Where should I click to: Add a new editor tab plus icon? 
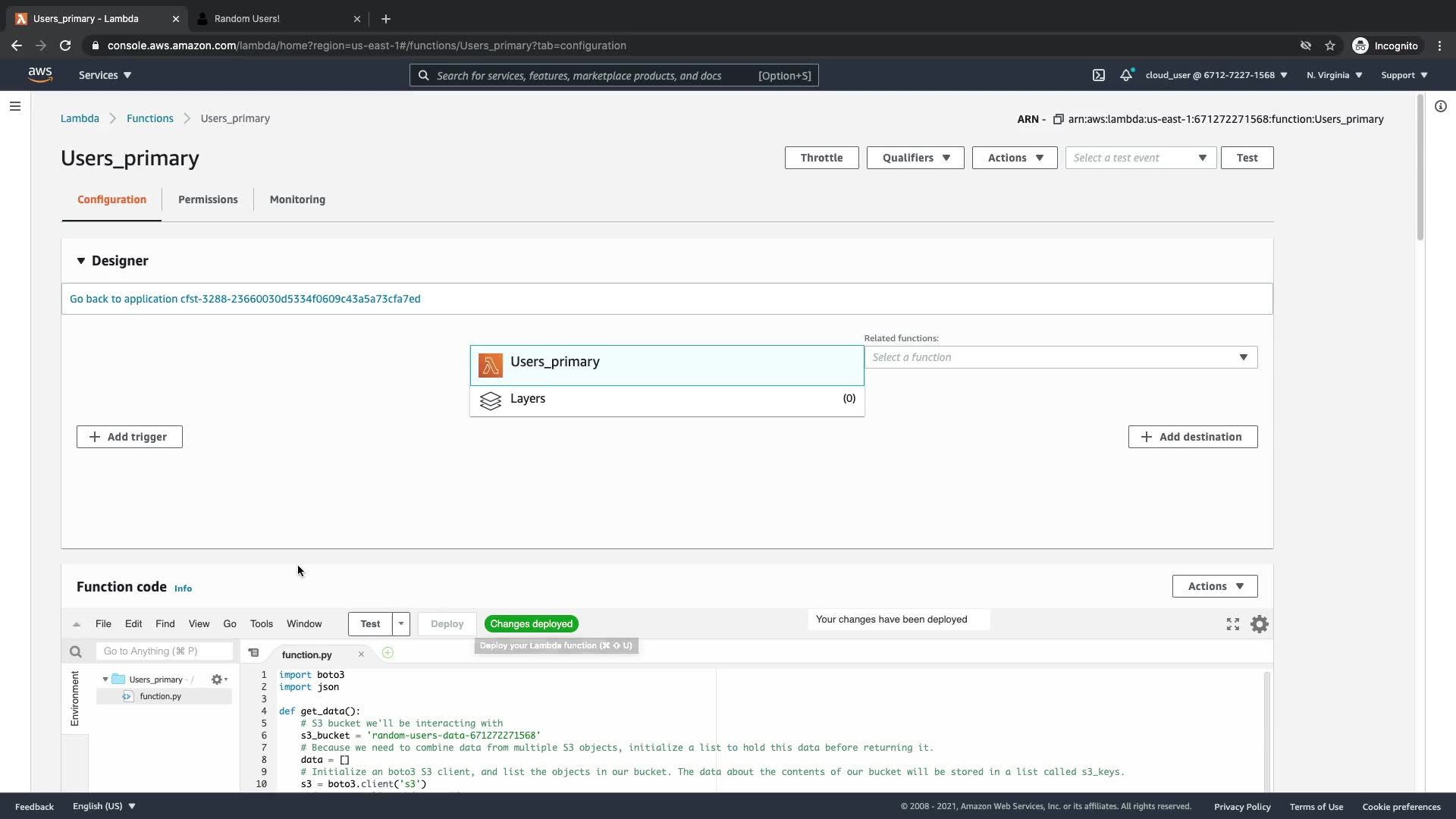(x=388, y=653)
